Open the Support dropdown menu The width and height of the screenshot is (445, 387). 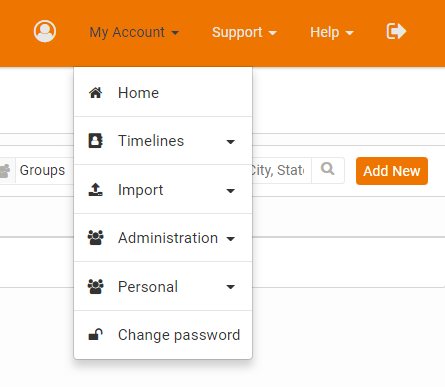click(x=244, y=32)
